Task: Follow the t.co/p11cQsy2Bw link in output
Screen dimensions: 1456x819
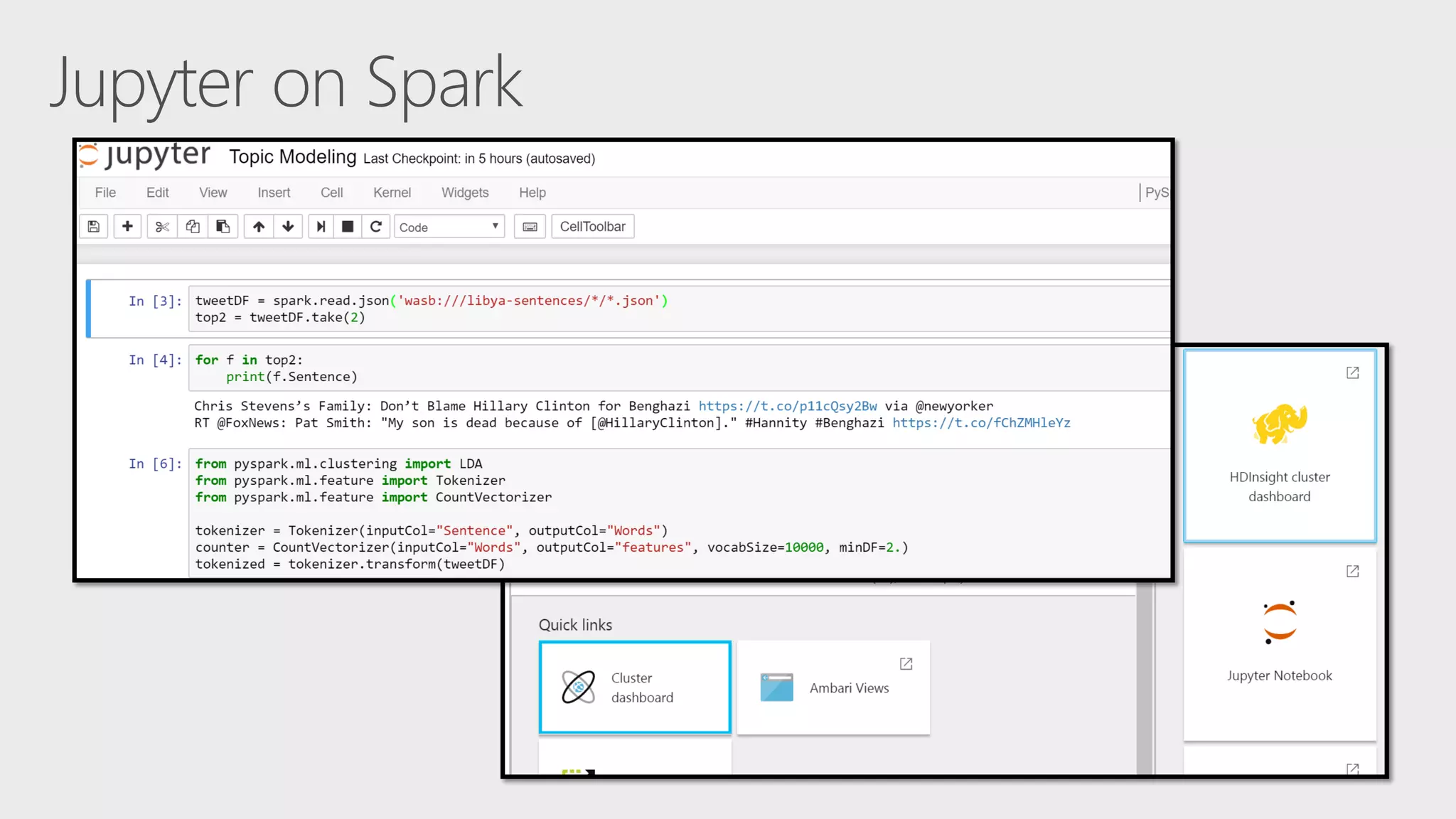Action: tap(787, 406)
